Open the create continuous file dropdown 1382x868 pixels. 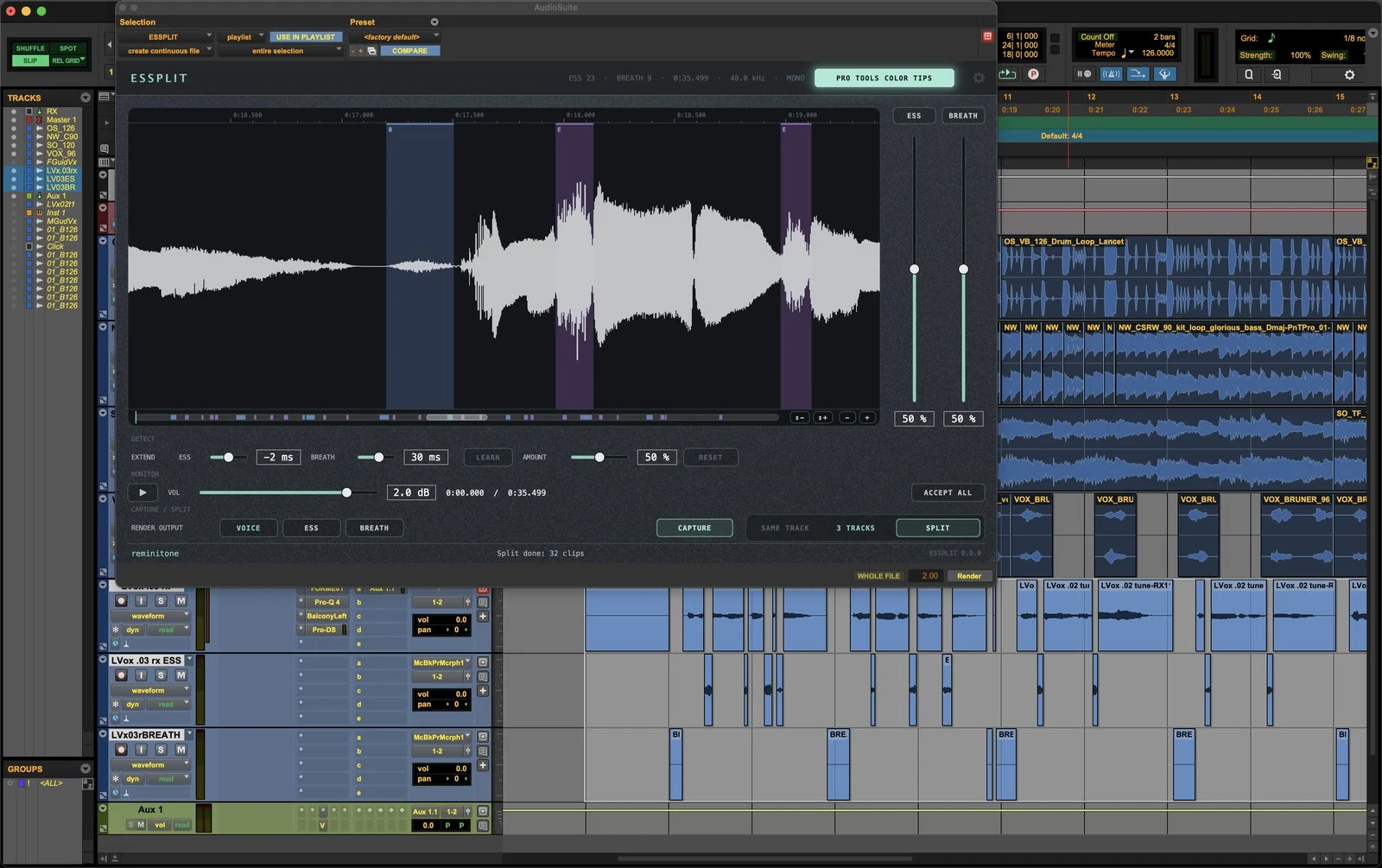[x=166, y=51]
